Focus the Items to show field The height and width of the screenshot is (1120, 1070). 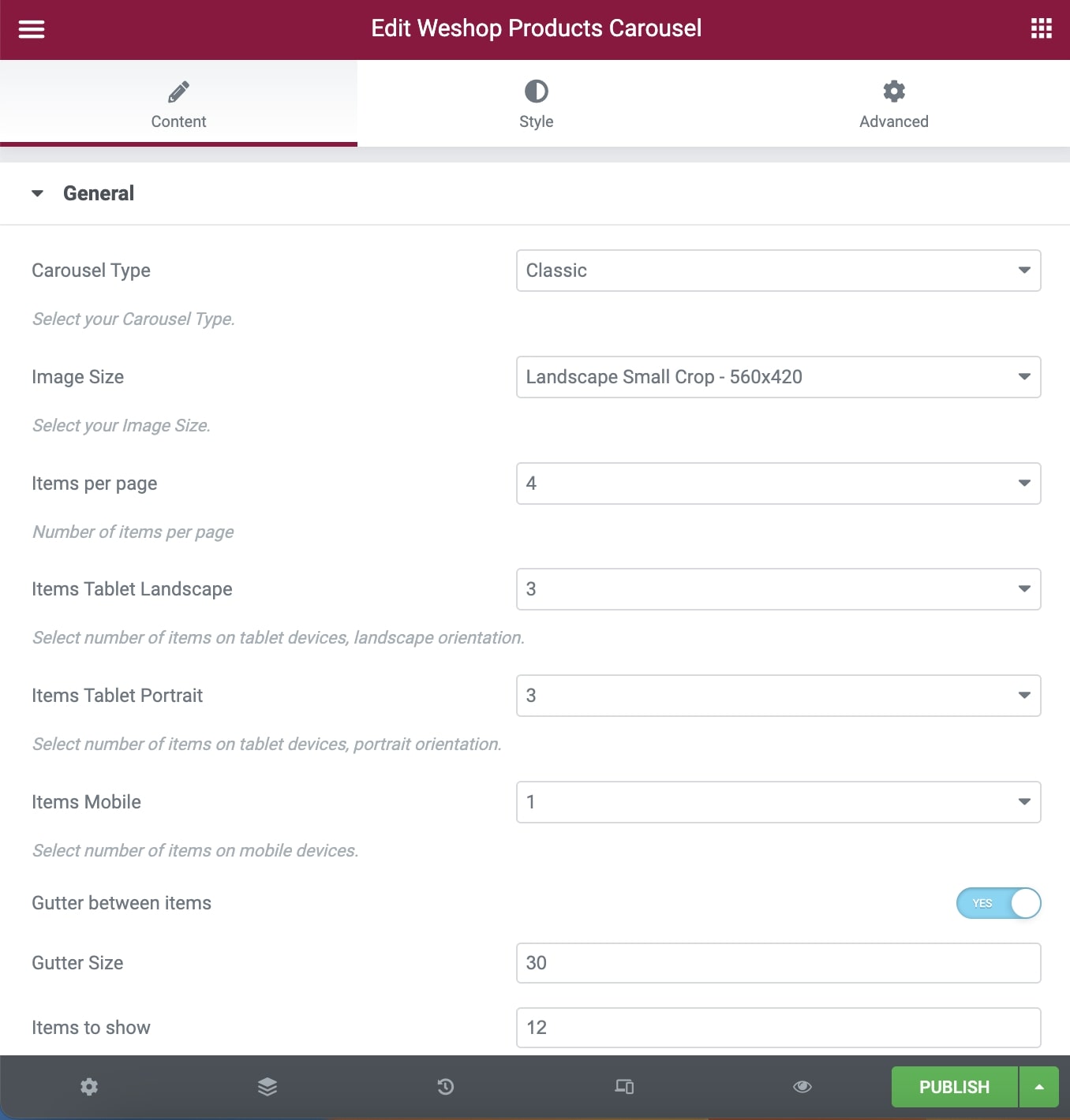(779, 1028)
